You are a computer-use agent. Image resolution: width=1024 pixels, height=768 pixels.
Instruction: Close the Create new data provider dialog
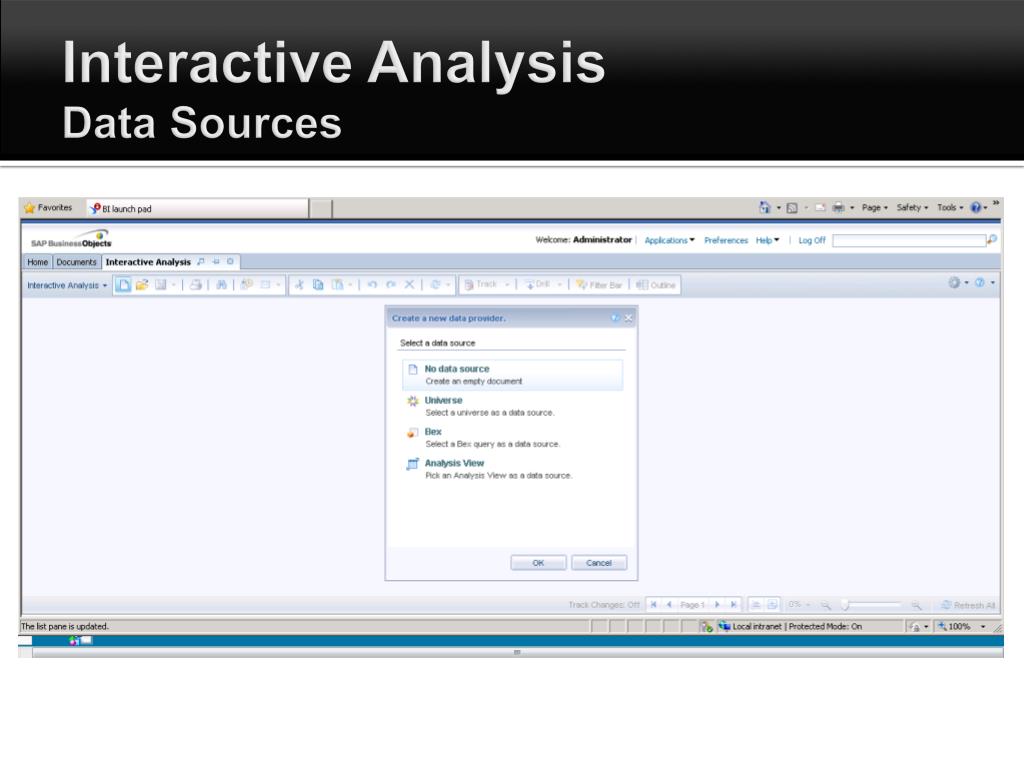tap(628, 318)
